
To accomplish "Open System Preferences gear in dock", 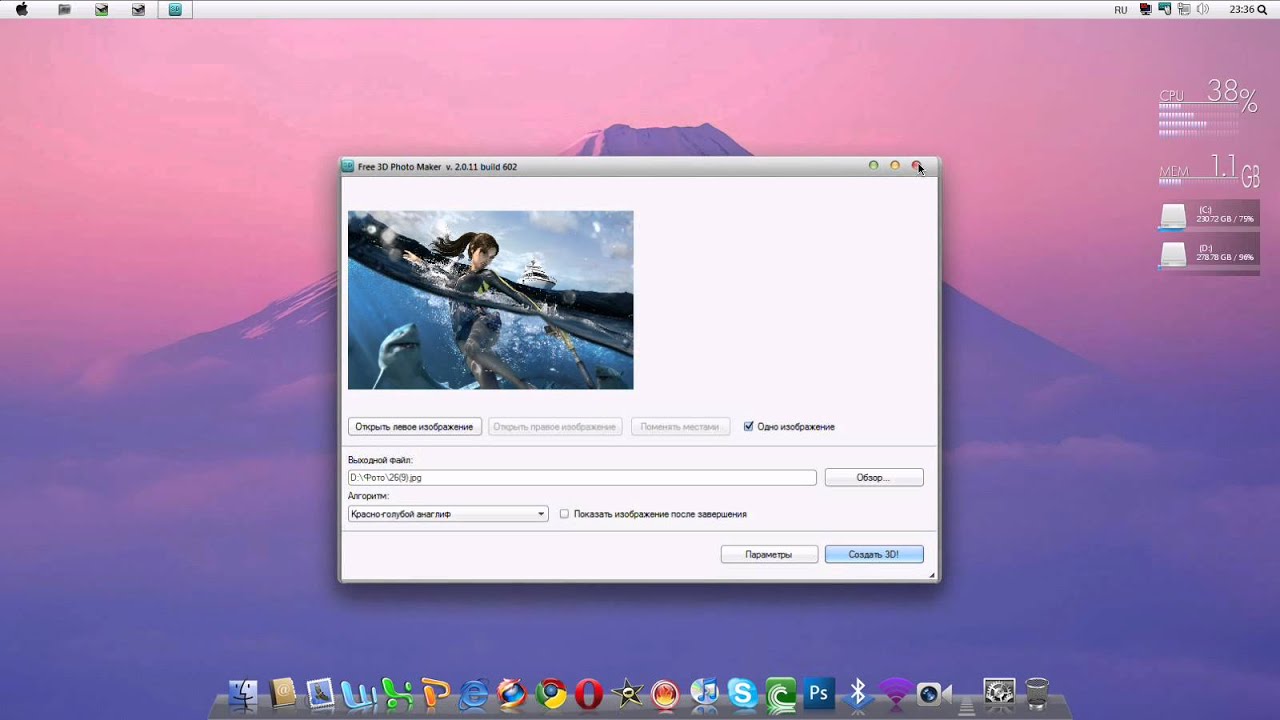I will (999, 692).
